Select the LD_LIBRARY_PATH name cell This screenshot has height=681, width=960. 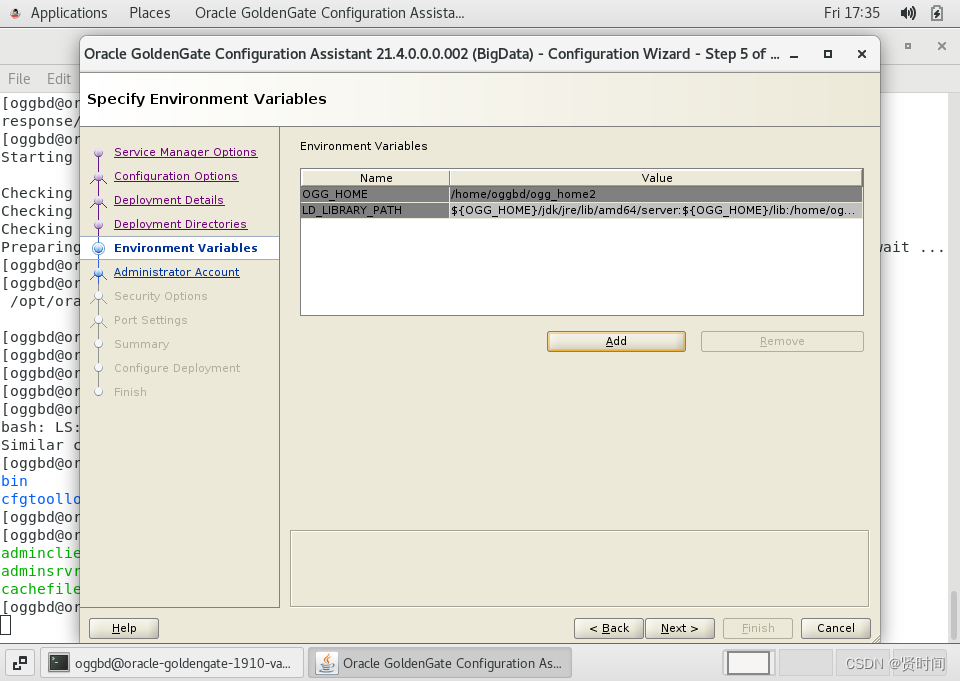pyautogui.click(x=375, y=210)
